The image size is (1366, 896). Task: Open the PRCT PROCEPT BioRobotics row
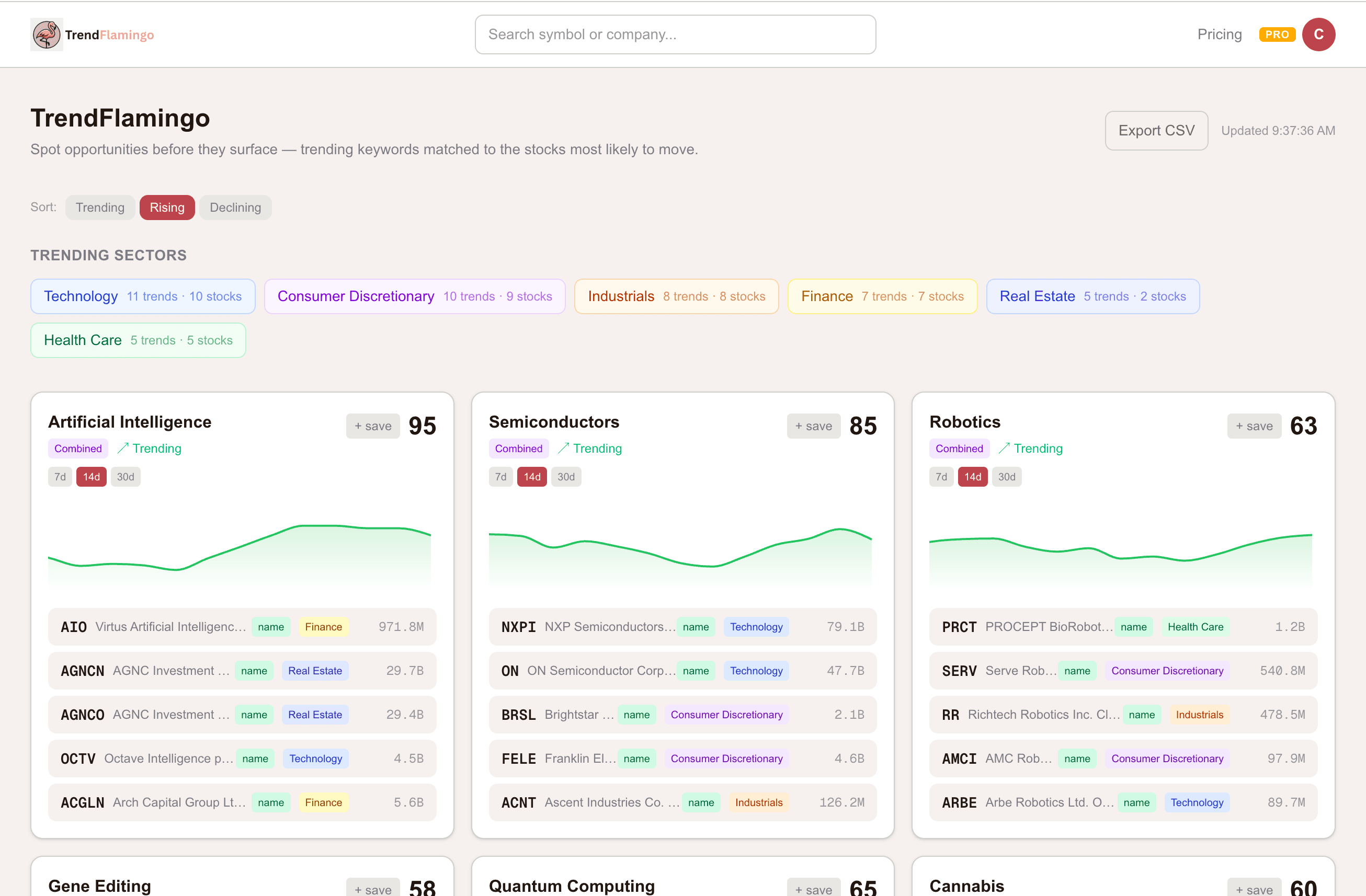point(1123,626)
